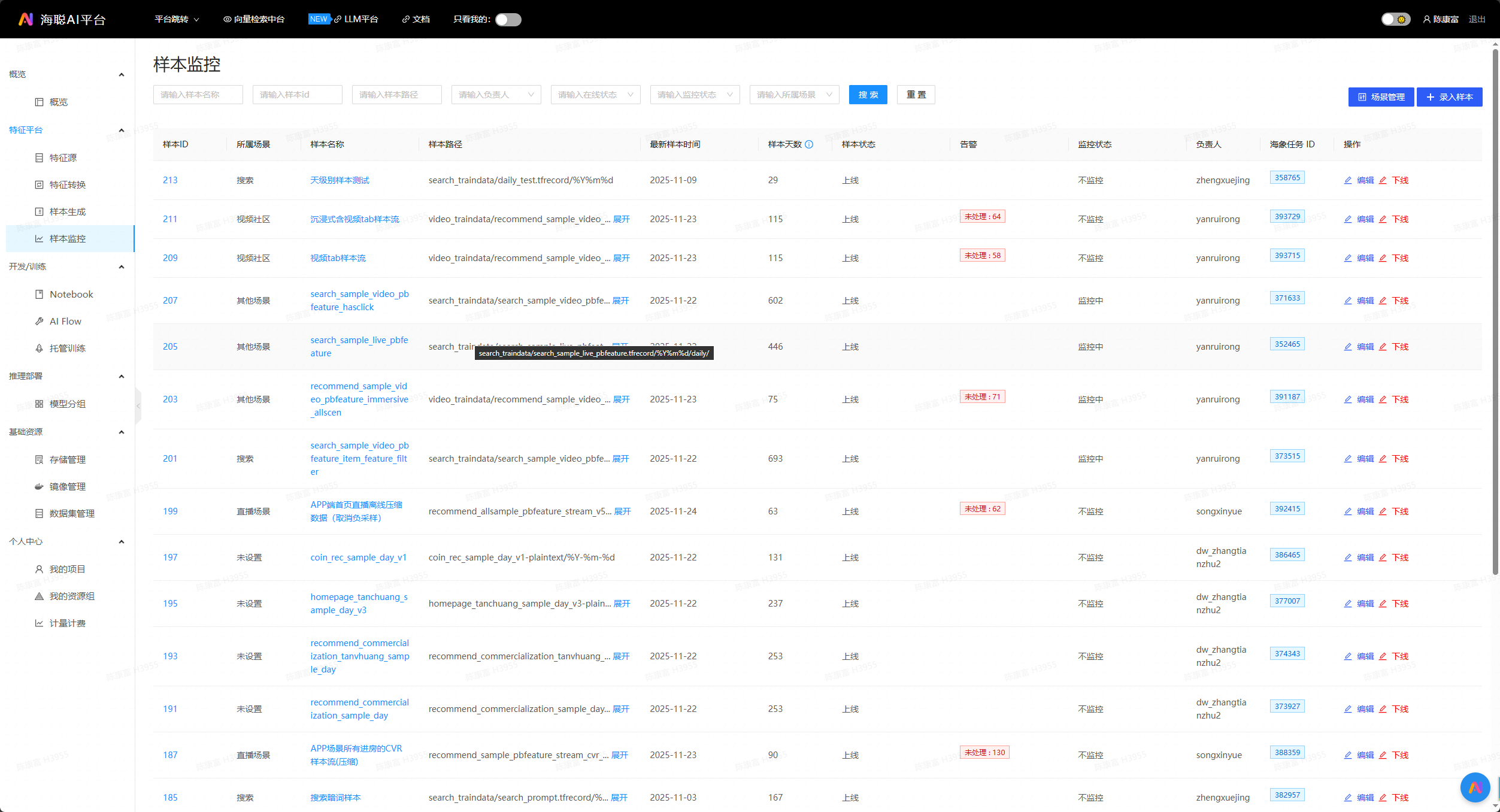Click the 镜像管理 icon in the sidebar
Screen dimensions: 1500x812
(x=39, y=486)
